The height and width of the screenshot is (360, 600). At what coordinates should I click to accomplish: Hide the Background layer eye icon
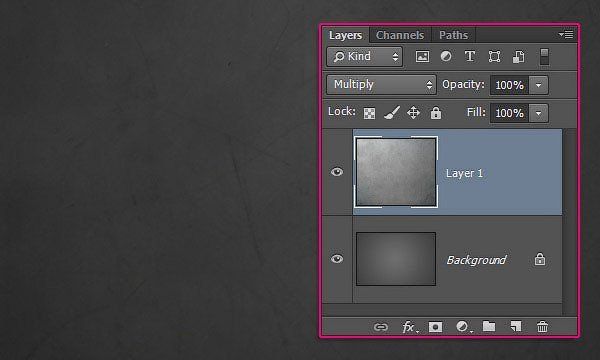click(x=337, y=259)
